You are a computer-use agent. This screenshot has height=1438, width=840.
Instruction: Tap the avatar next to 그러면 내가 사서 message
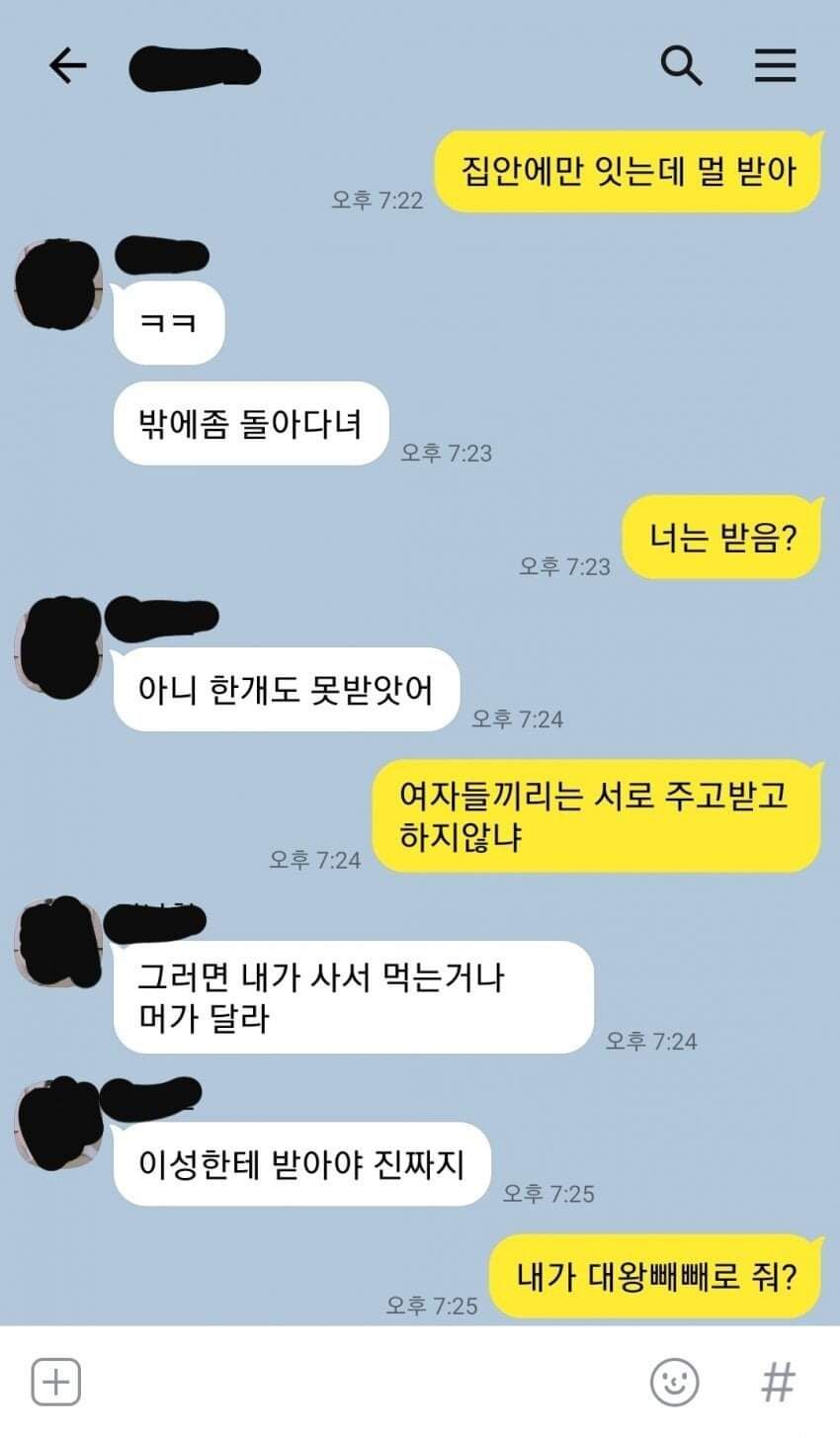pos(59,944)
